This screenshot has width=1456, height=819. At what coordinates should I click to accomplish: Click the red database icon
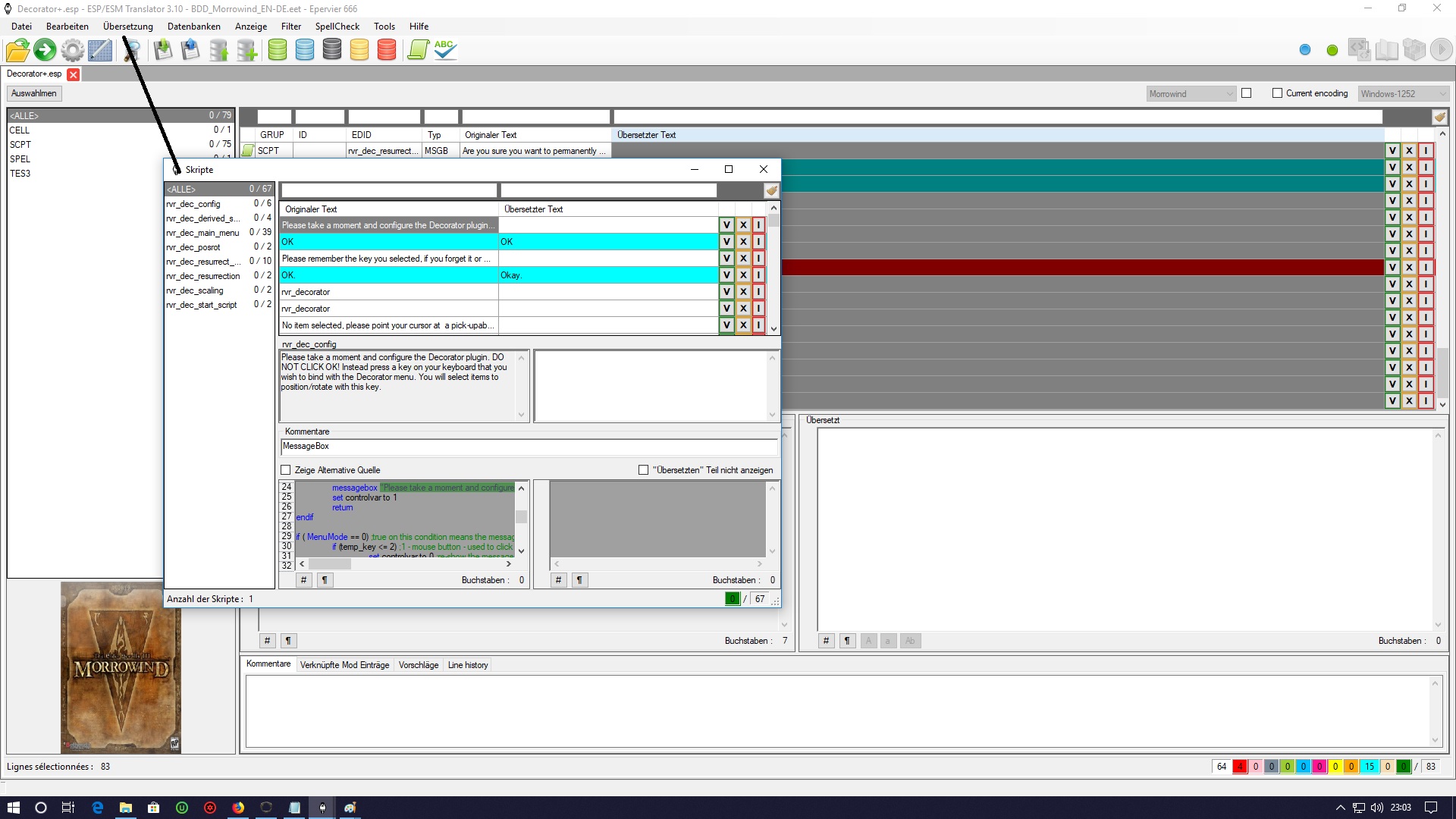387,51
